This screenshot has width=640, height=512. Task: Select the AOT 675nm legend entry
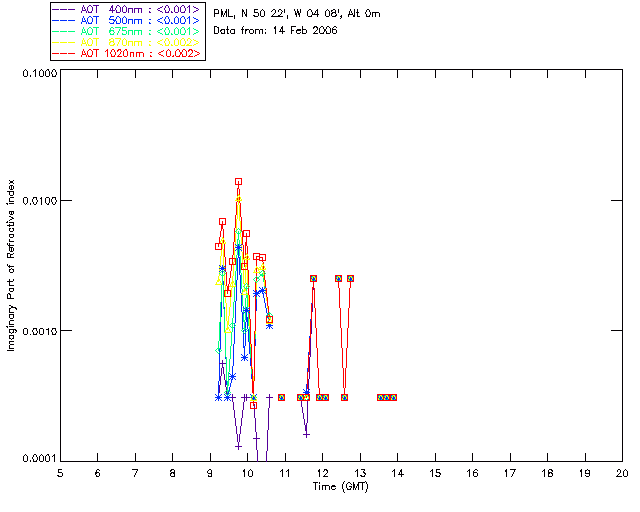127,31
